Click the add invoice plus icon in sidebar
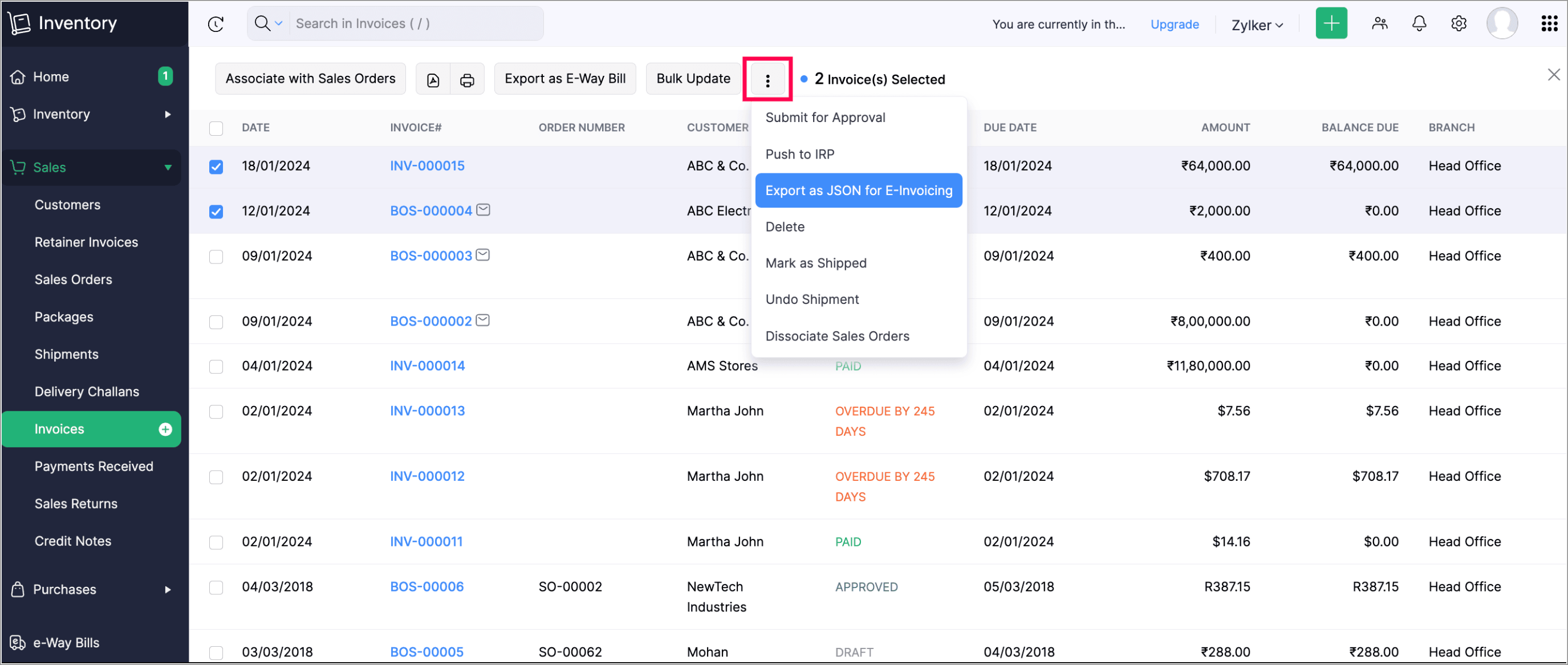The width and height of the screenshot is (1568, 665). pos(165,429)
